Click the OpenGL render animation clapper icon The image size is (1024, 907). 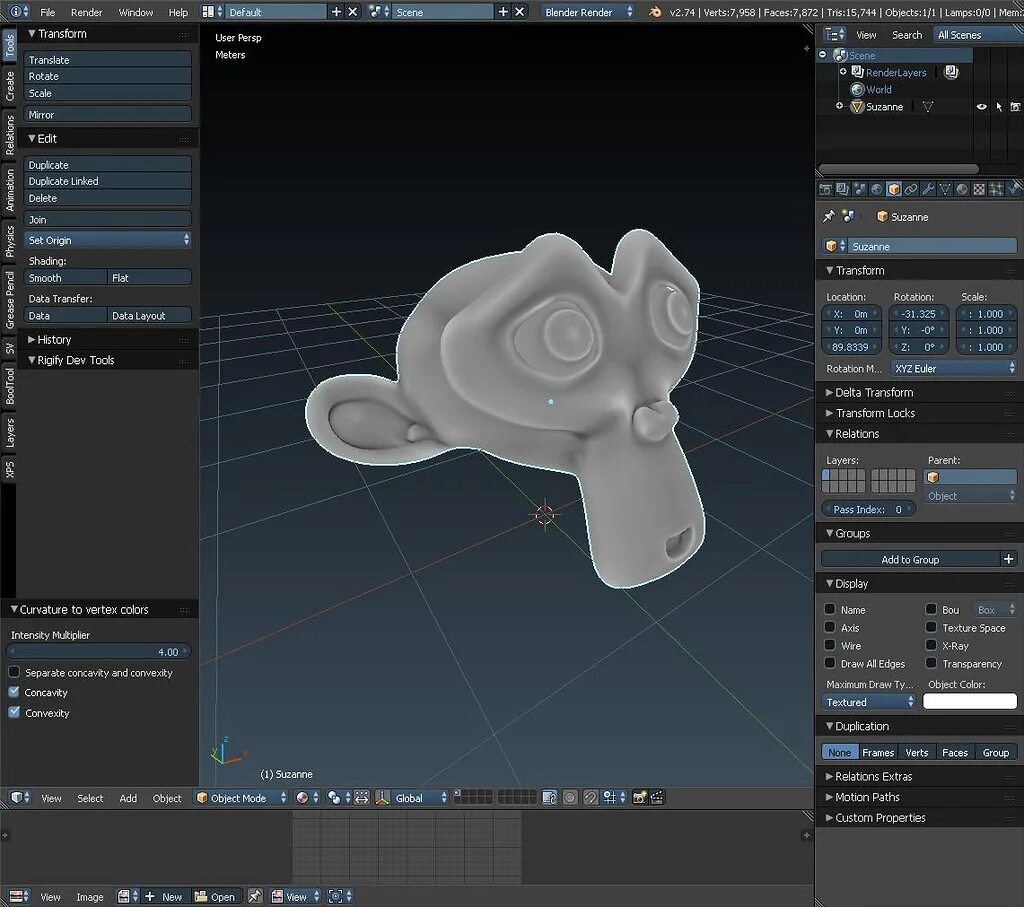(657, 797)
